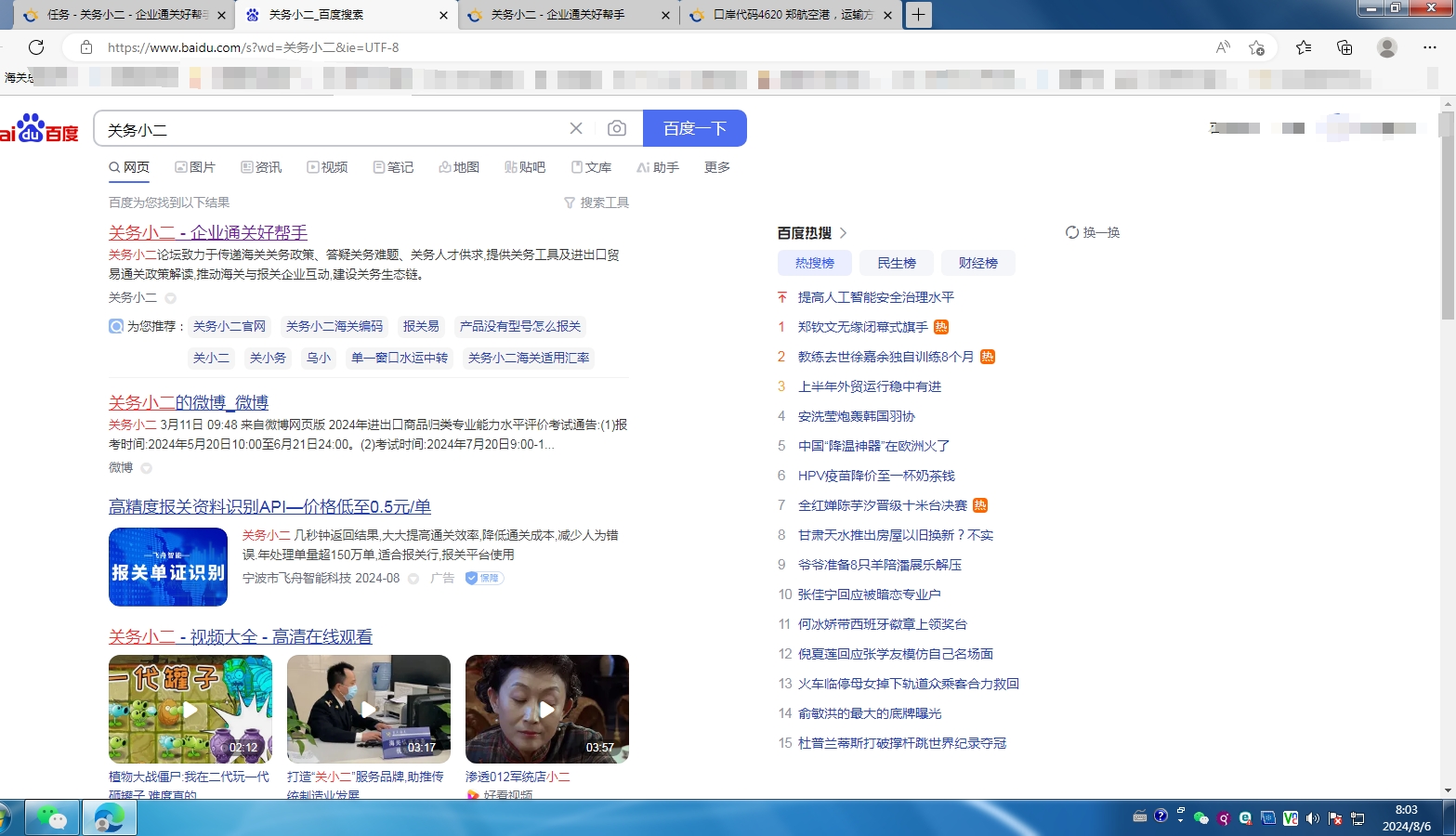Focus the Baidu search input field

tap(334, 129)
